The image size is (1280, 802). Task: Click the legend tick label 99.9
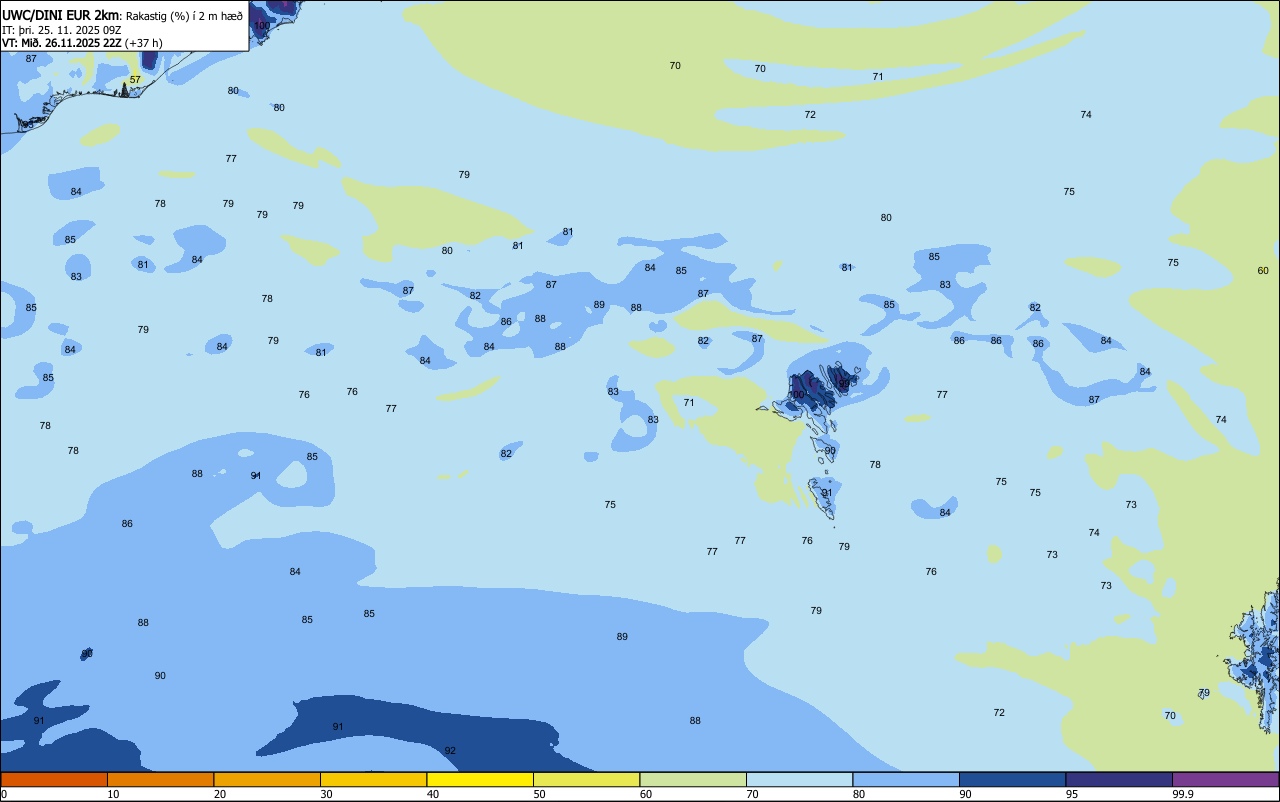tap(1182, 794)
